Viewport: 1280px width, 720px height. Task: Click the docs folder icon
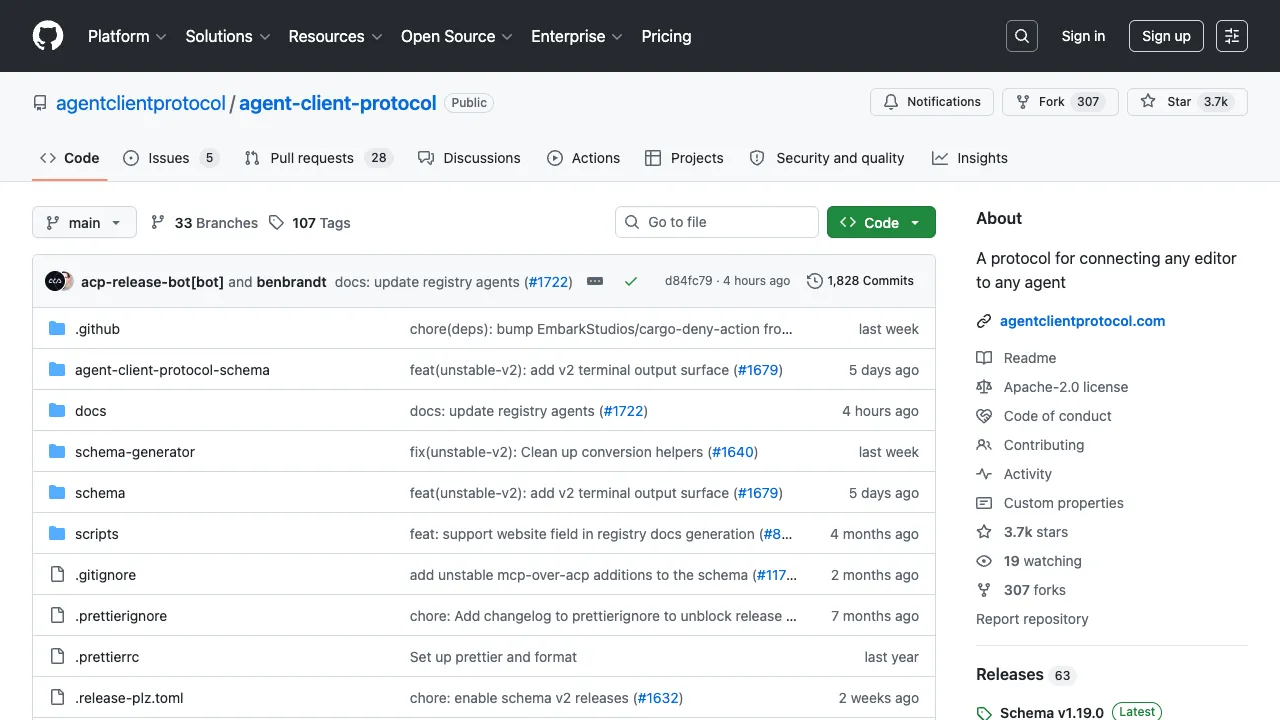(57, 411)
